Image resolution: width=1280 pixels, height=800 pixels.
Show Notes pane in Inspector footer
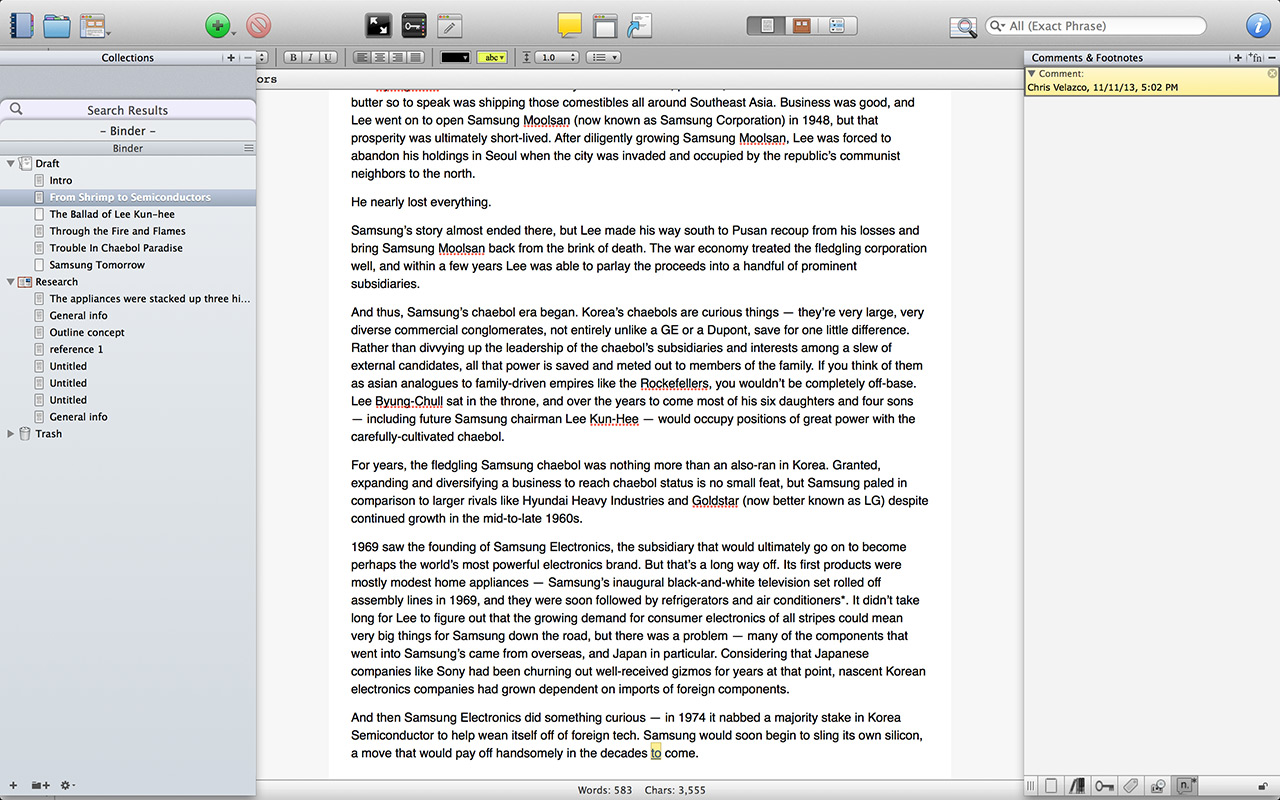(x=1052, y=786)
